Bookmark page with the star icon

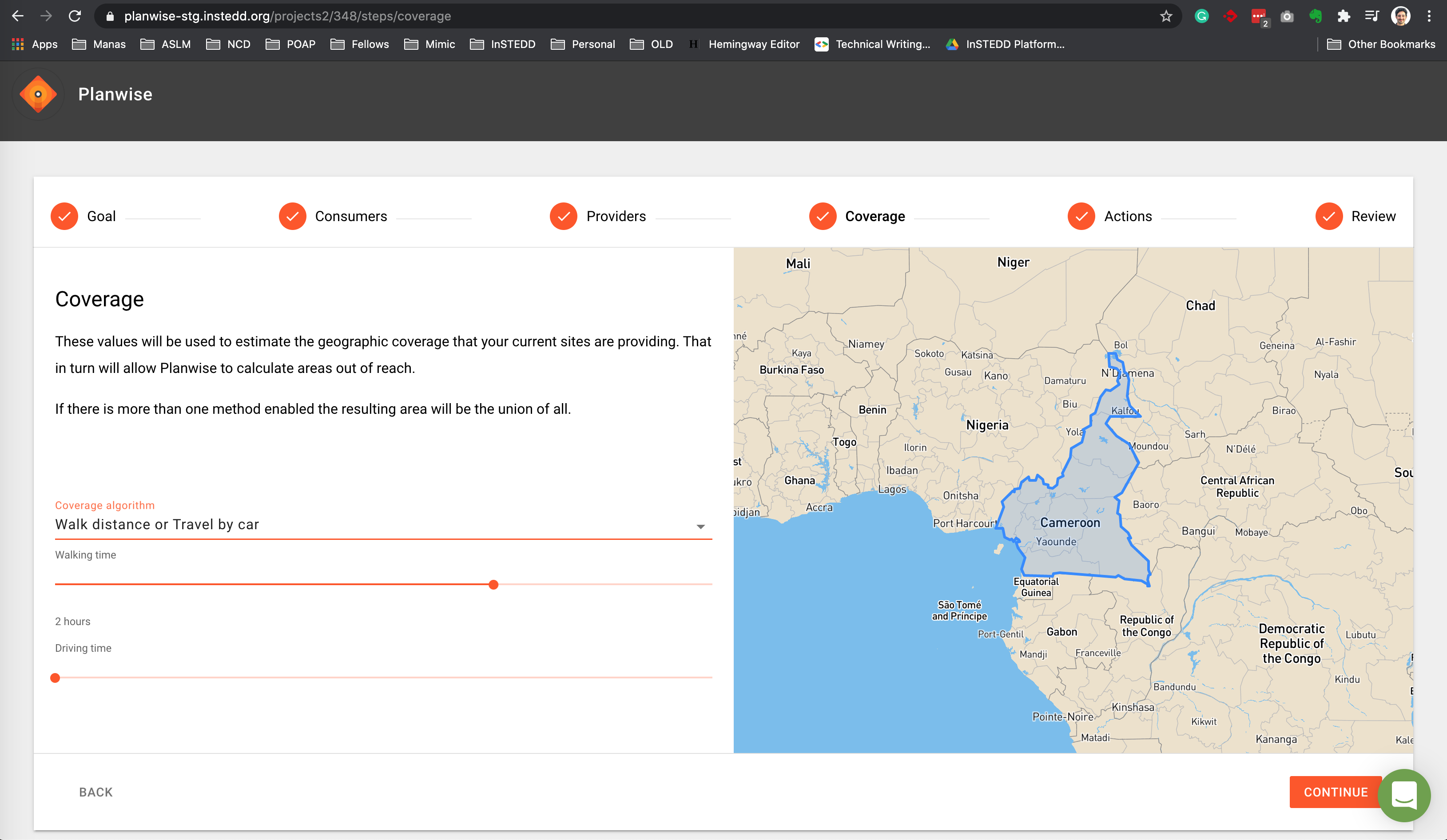point(1165,16)
